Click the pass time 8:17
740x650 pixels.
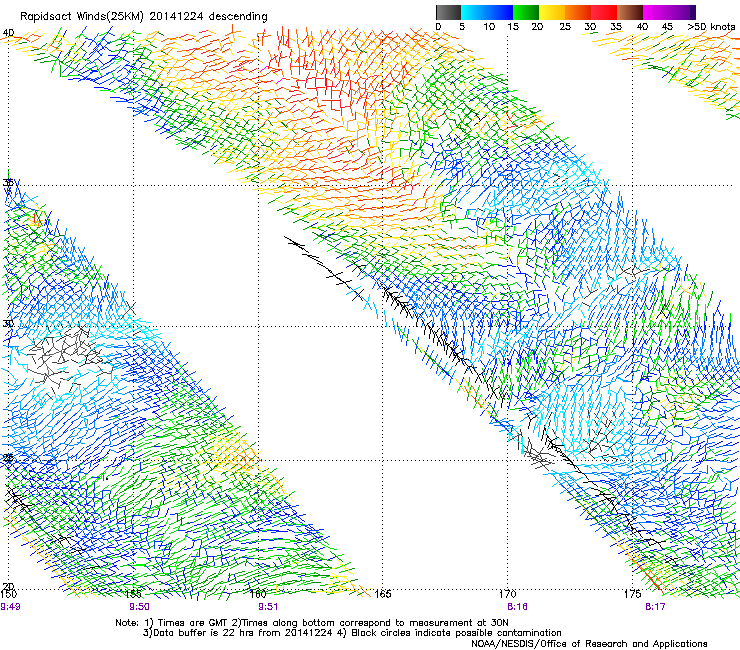(x=655, y=607)
